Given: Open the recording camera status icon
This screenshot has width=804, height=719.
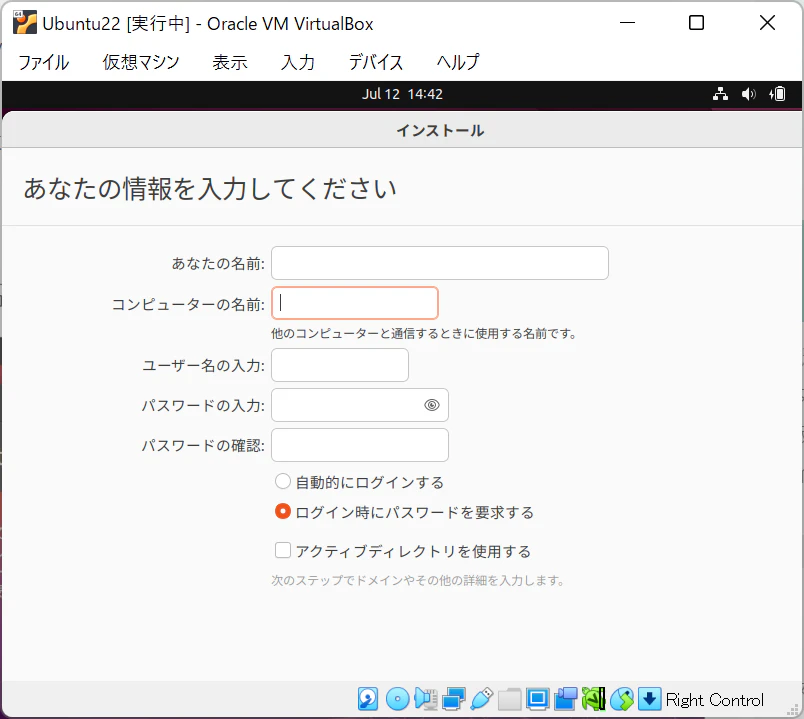Looking at the screenshot, I should [x=566, y=699].
